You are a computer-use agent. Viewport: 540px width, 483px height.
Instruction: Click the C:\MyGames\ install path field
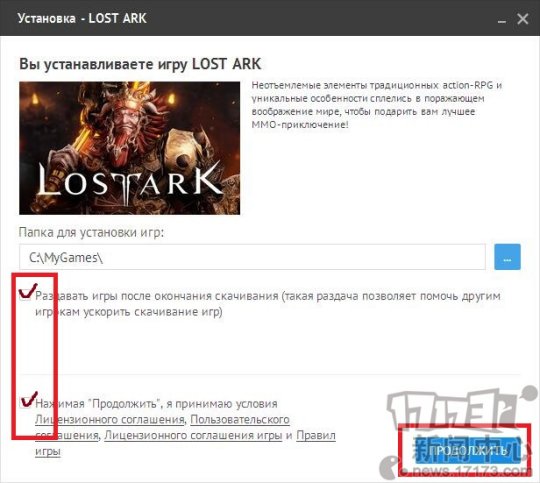point(252,257)
